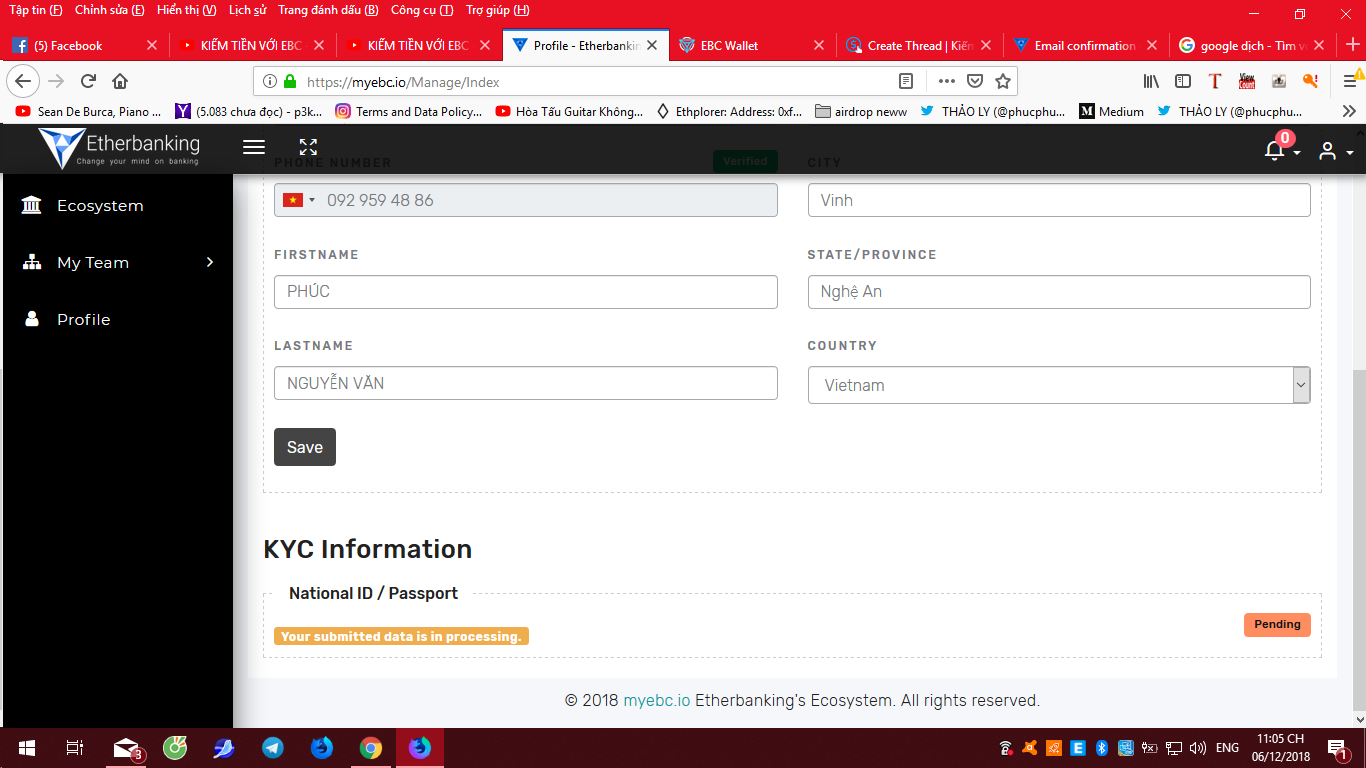Click the browser forward arrow
This screenshot has height=768, width=1366.
coord(56,81)
